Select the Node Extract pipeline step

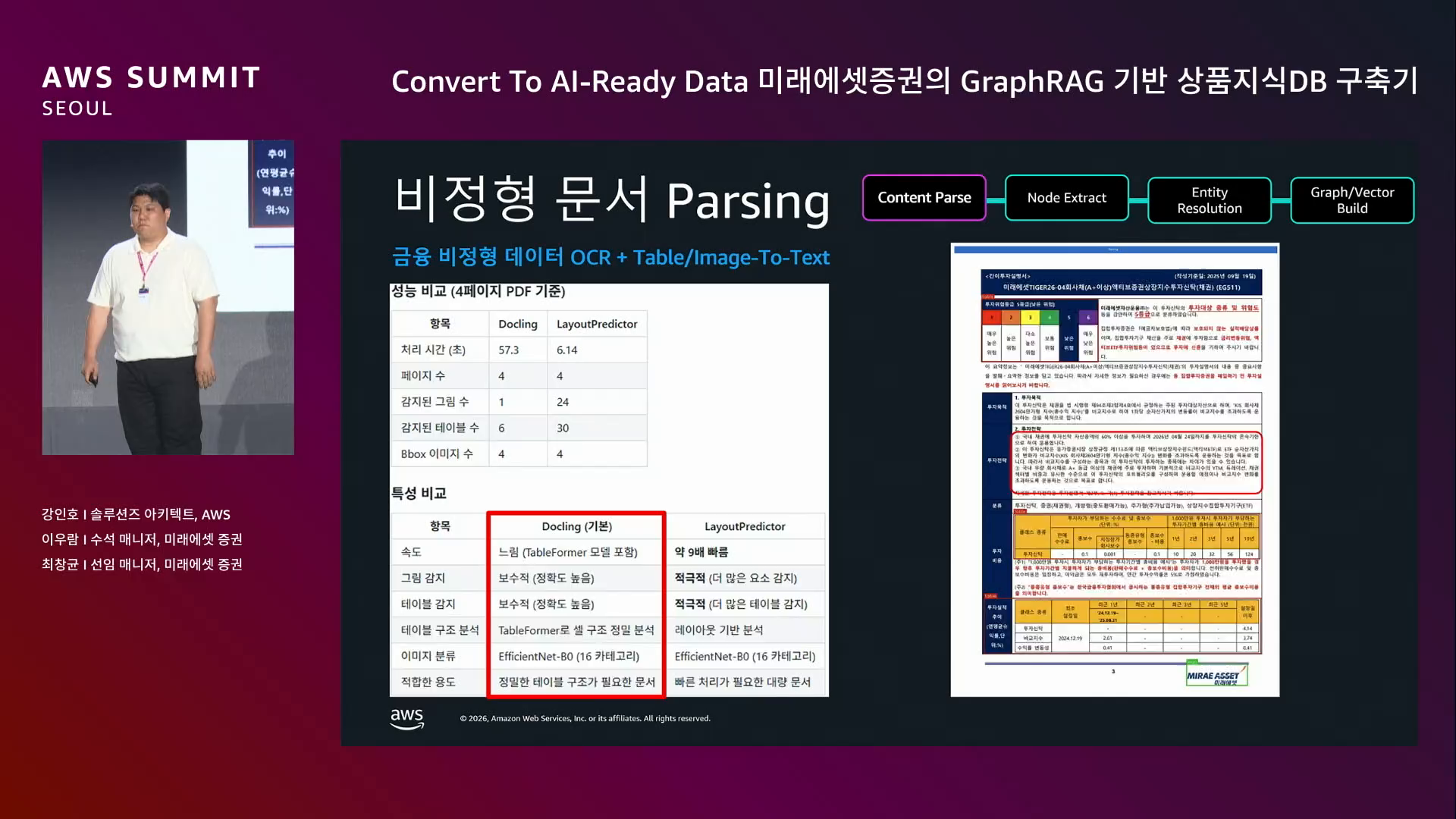pos(1067,198)
